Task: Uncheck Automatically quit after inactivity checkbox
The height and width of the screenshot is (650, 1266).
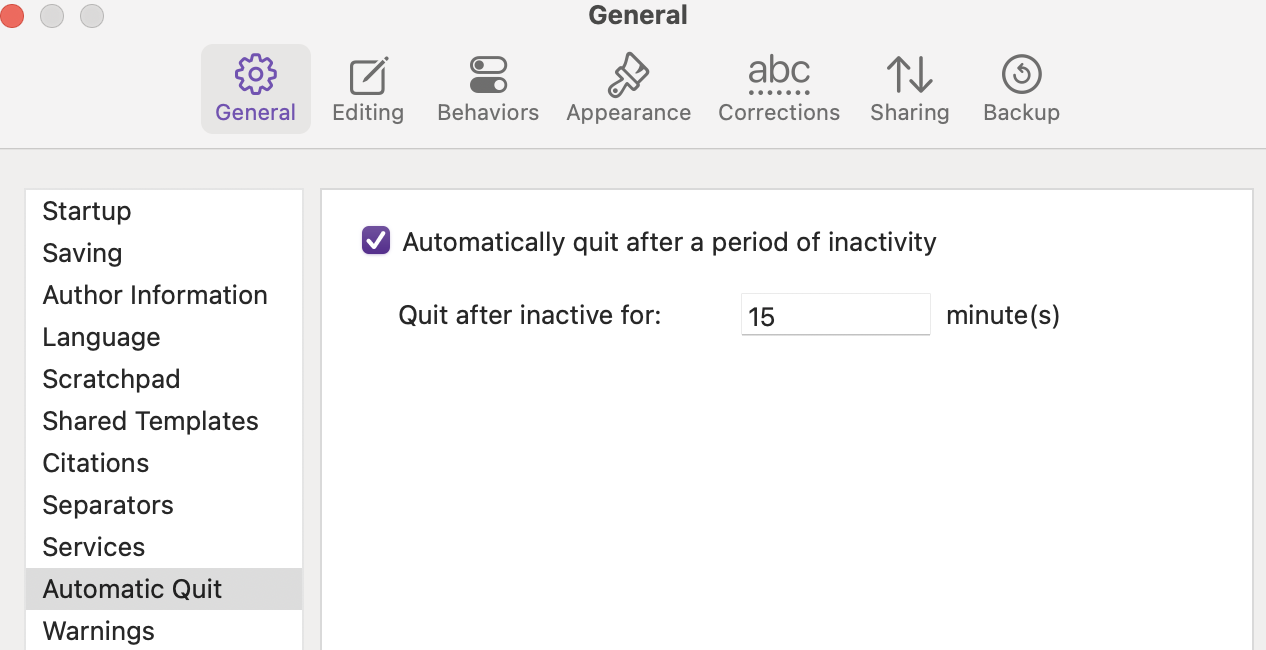Action: point(376,241)
